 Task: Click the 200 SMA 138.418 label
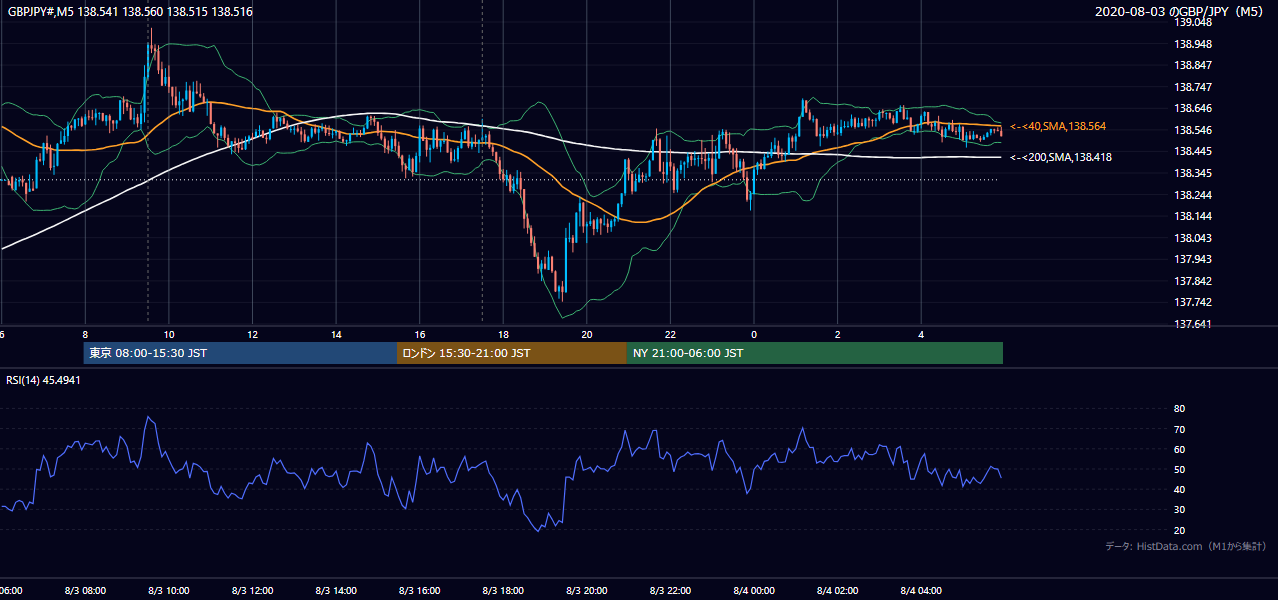pos(1060,158)
